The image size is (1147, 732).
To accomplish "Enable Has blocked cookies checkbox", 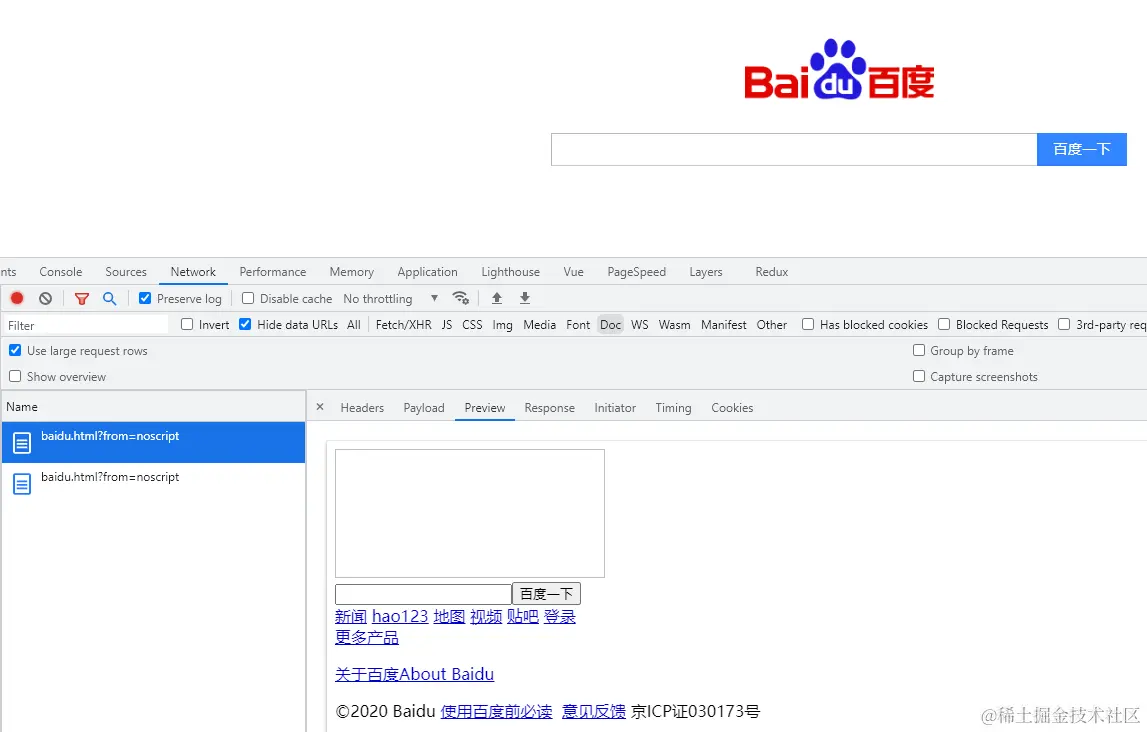I will tap(808, 324).
